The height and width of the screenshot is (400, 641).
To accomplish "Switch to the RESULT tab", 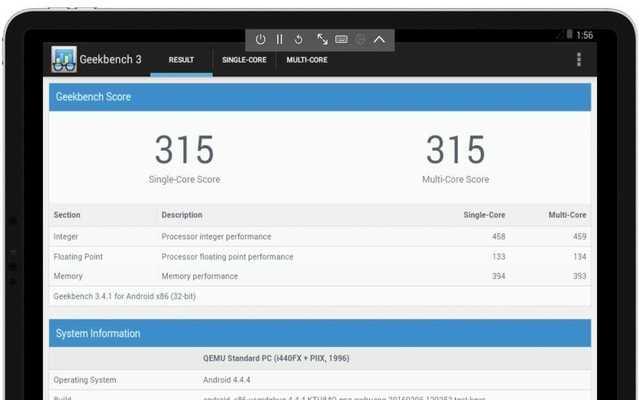I will [181, 60].
